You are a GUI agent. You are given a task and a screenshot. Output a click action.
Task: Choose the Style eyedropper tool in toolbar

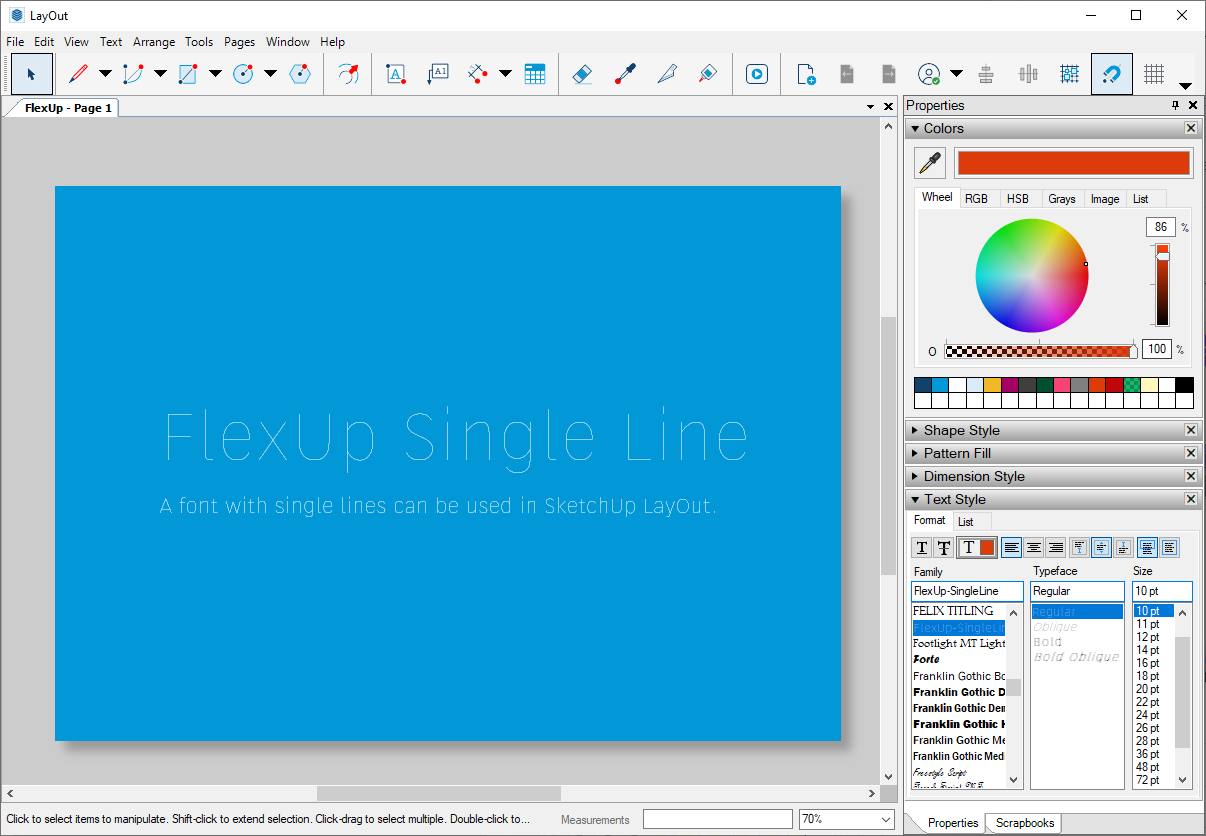(625, 74)
